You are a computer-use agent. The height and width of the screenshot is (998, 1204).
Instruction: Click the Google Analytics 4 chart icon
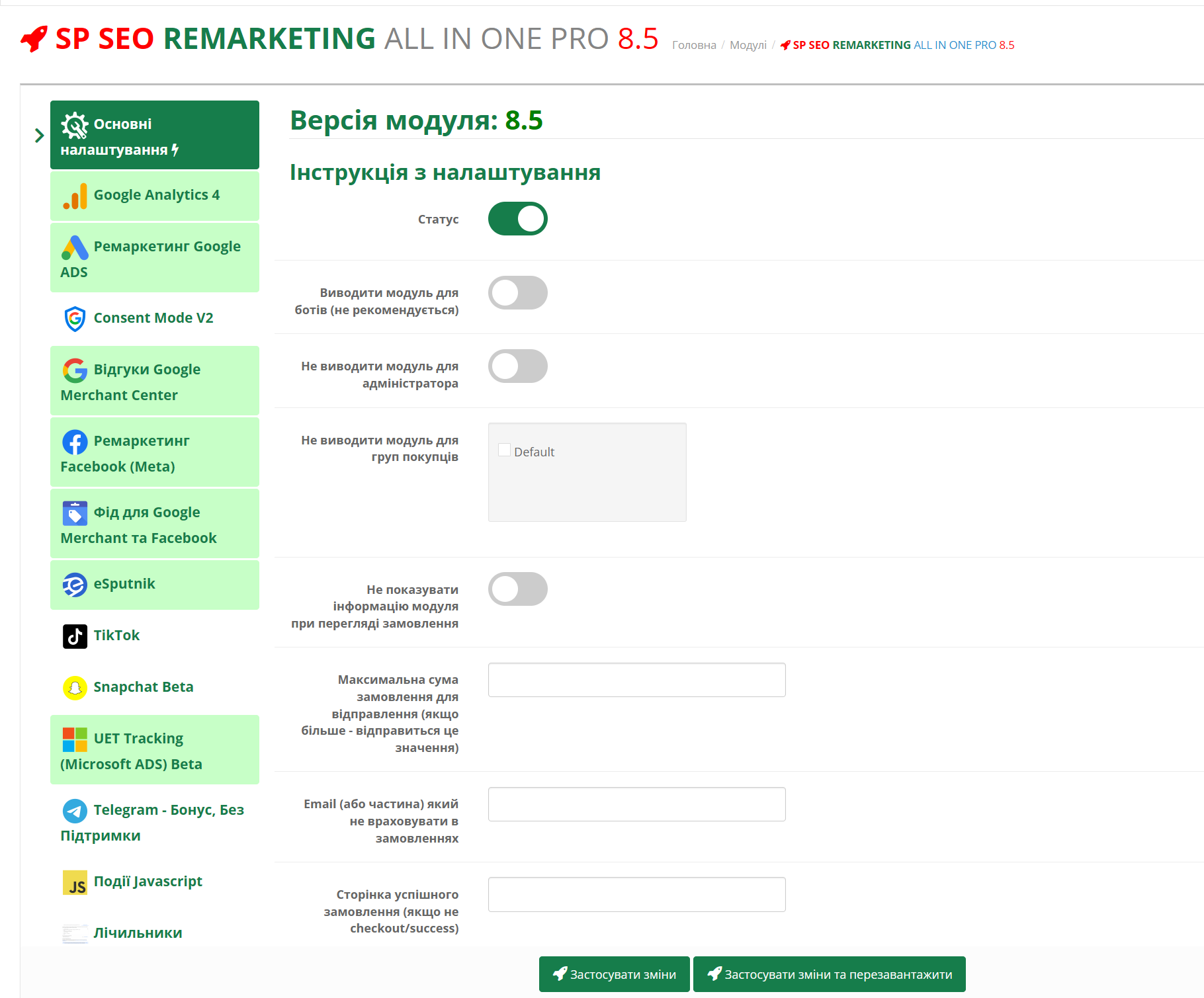click(75, 196)
